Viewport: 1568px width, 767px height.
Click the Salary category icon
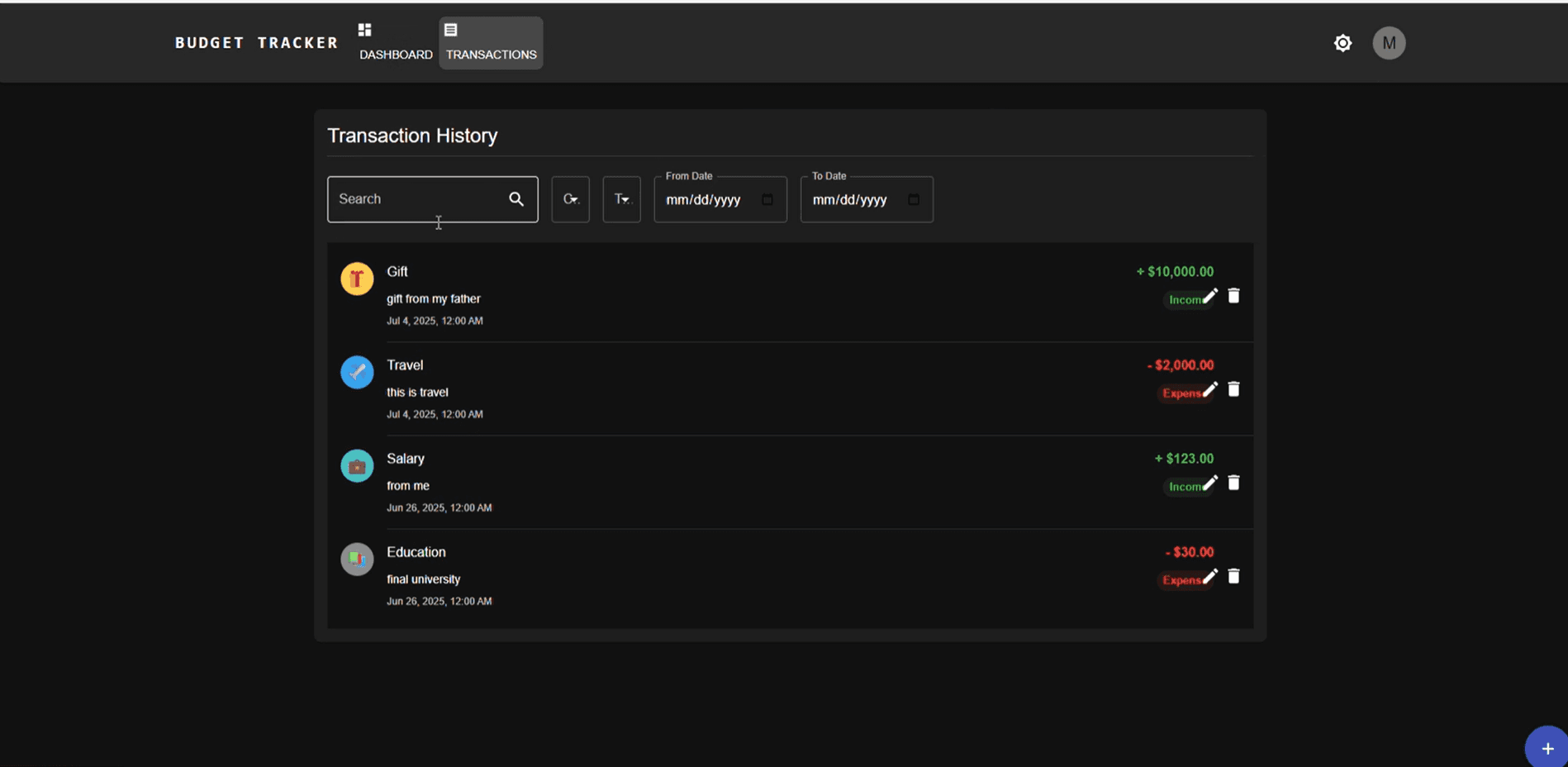(x=357, y=465)
